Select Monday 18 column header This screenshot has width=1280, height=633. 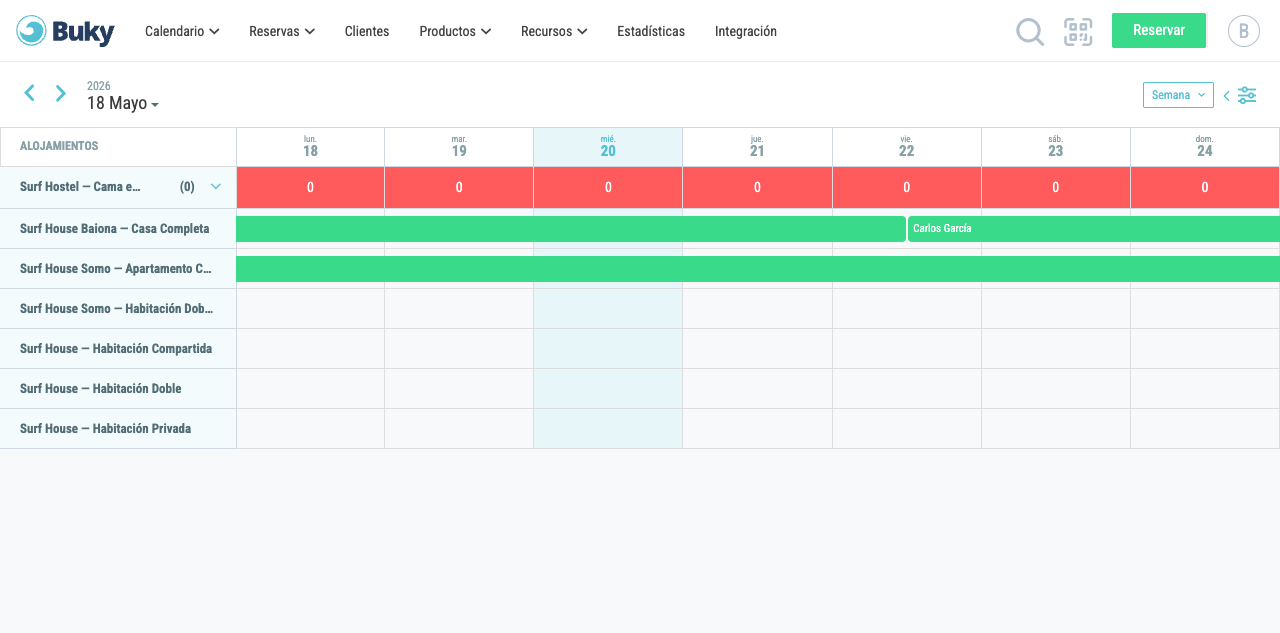(310, 147)
